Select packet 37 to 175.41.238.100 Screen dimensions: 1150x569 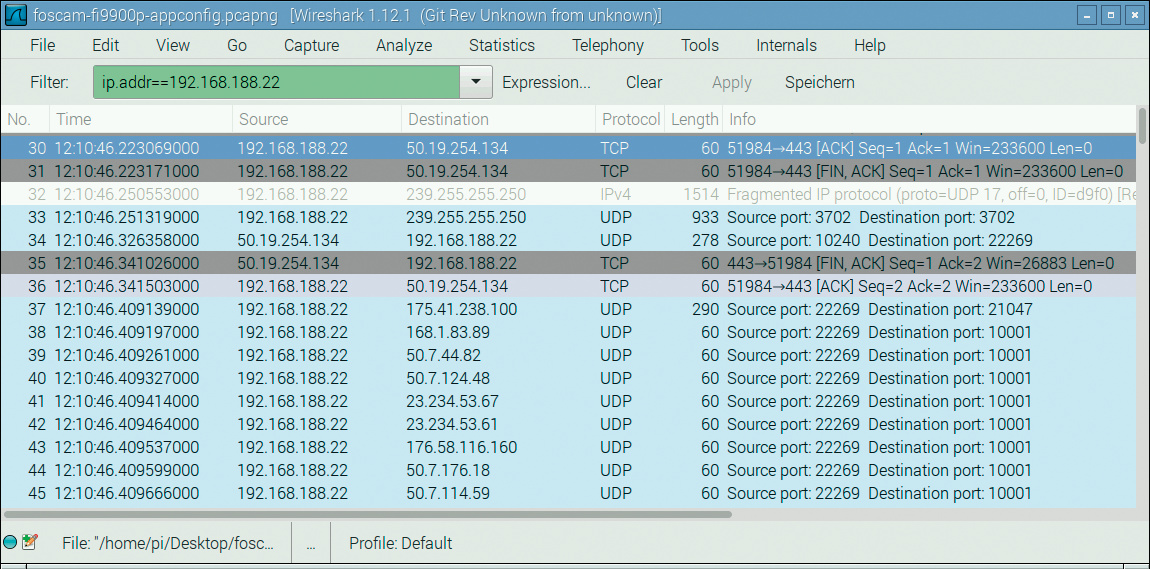(568, 309)
